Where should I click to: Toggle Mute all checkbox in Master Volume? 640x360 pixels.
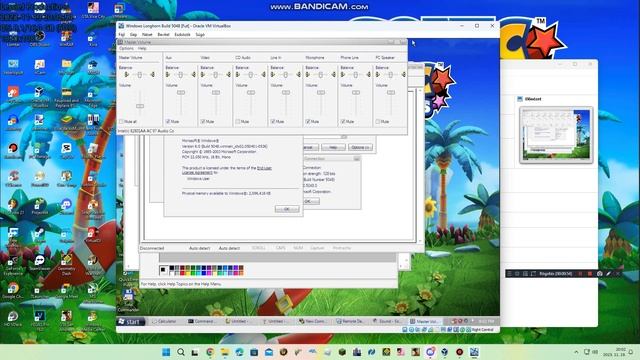click(121, 122)
